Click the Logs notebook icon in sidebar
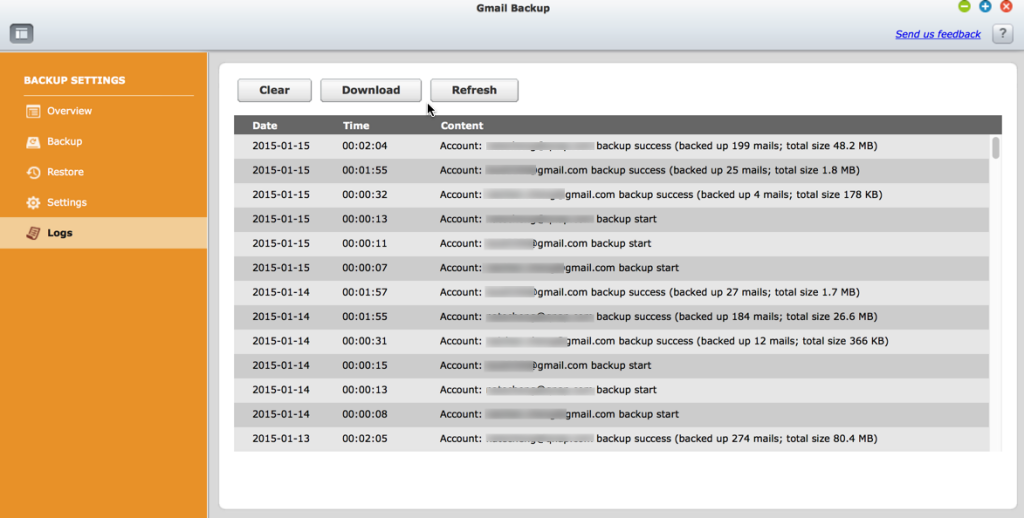 pyautogui.click(x=33, y=233)
